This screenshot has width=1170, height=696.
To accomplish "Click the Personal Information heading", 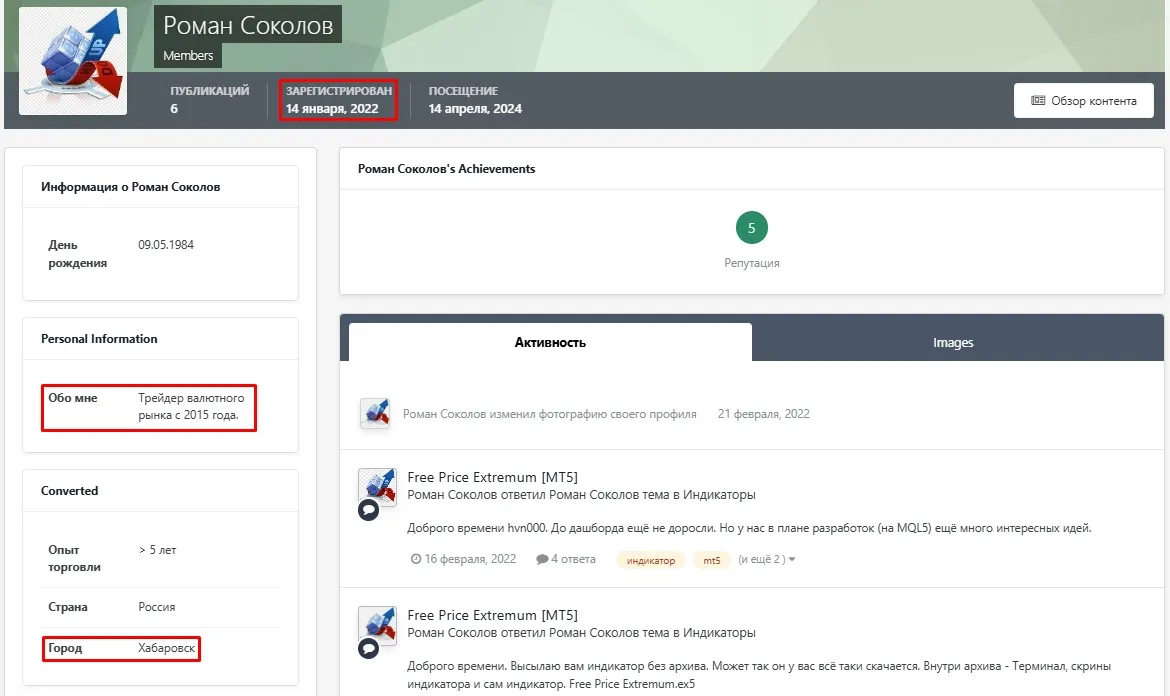I will (99, 339).
